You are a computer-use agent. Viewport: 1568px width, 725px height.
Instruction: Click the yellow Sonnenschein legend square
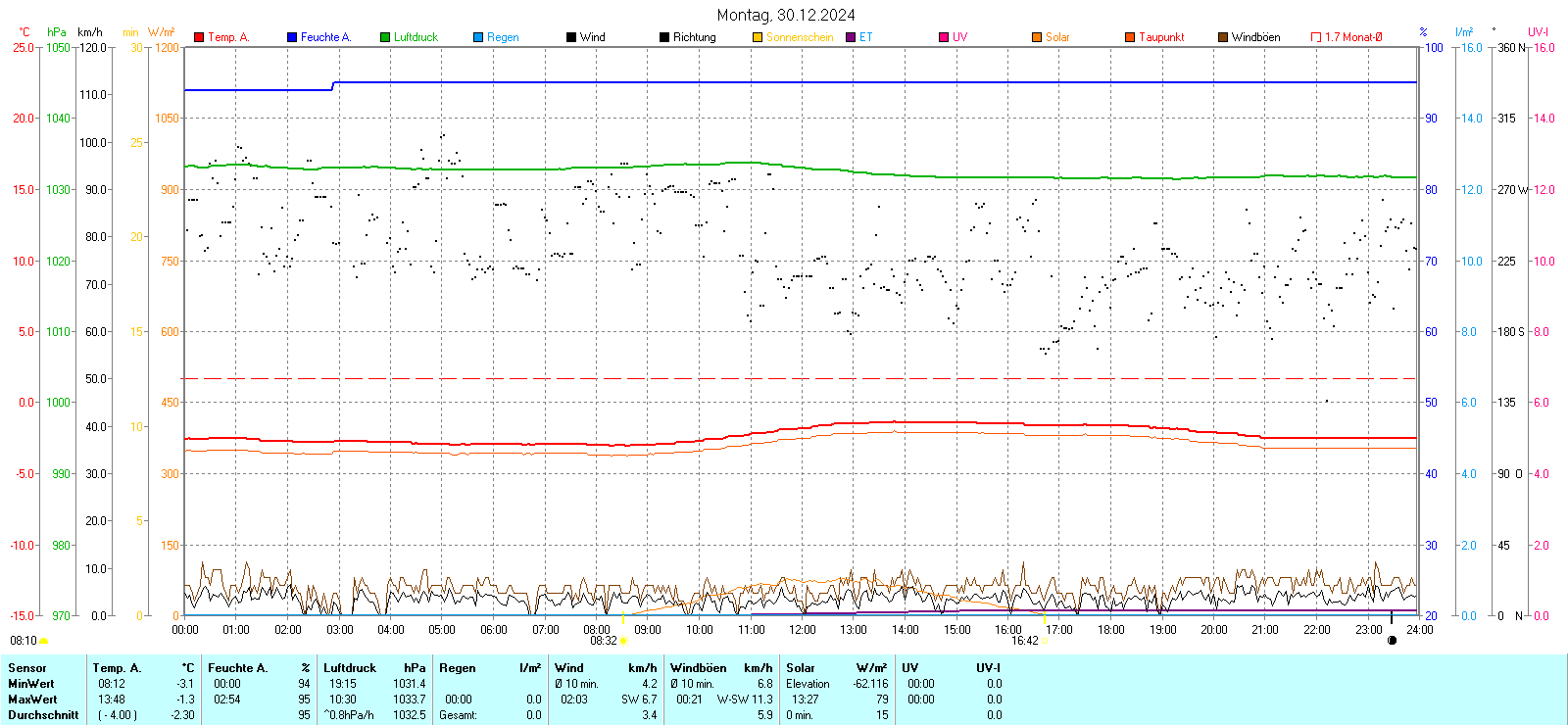[758, 37]
